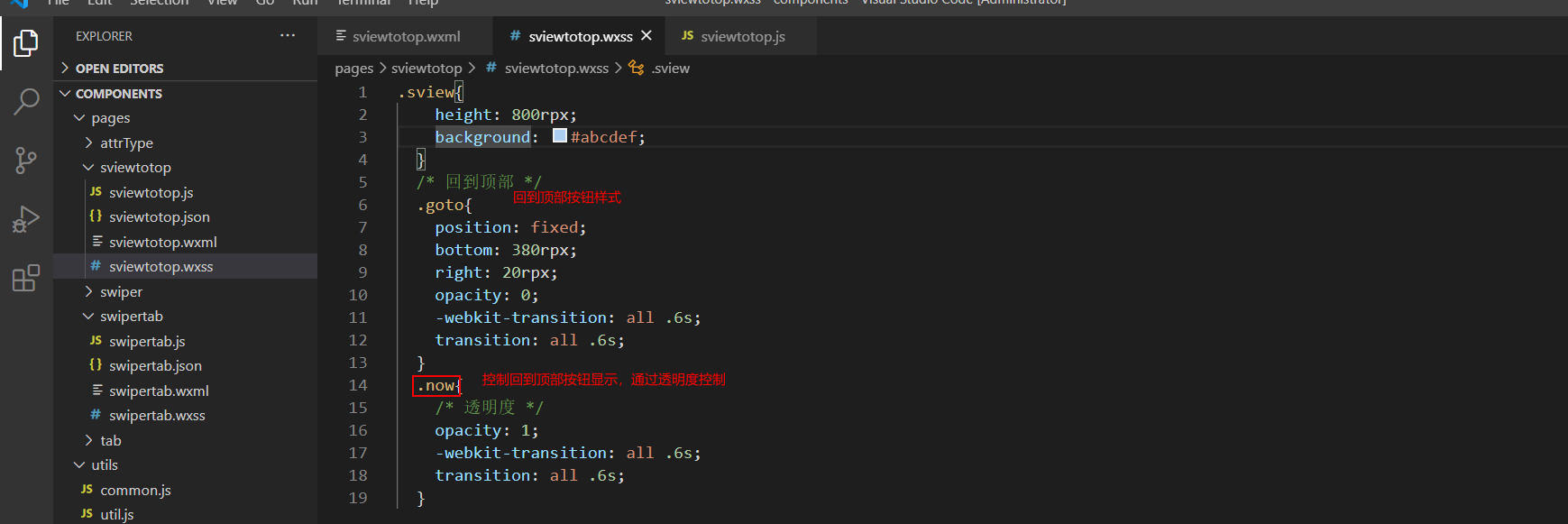
Task: Click JS icon of swipertab.js file
Action: tap(96, 341)
